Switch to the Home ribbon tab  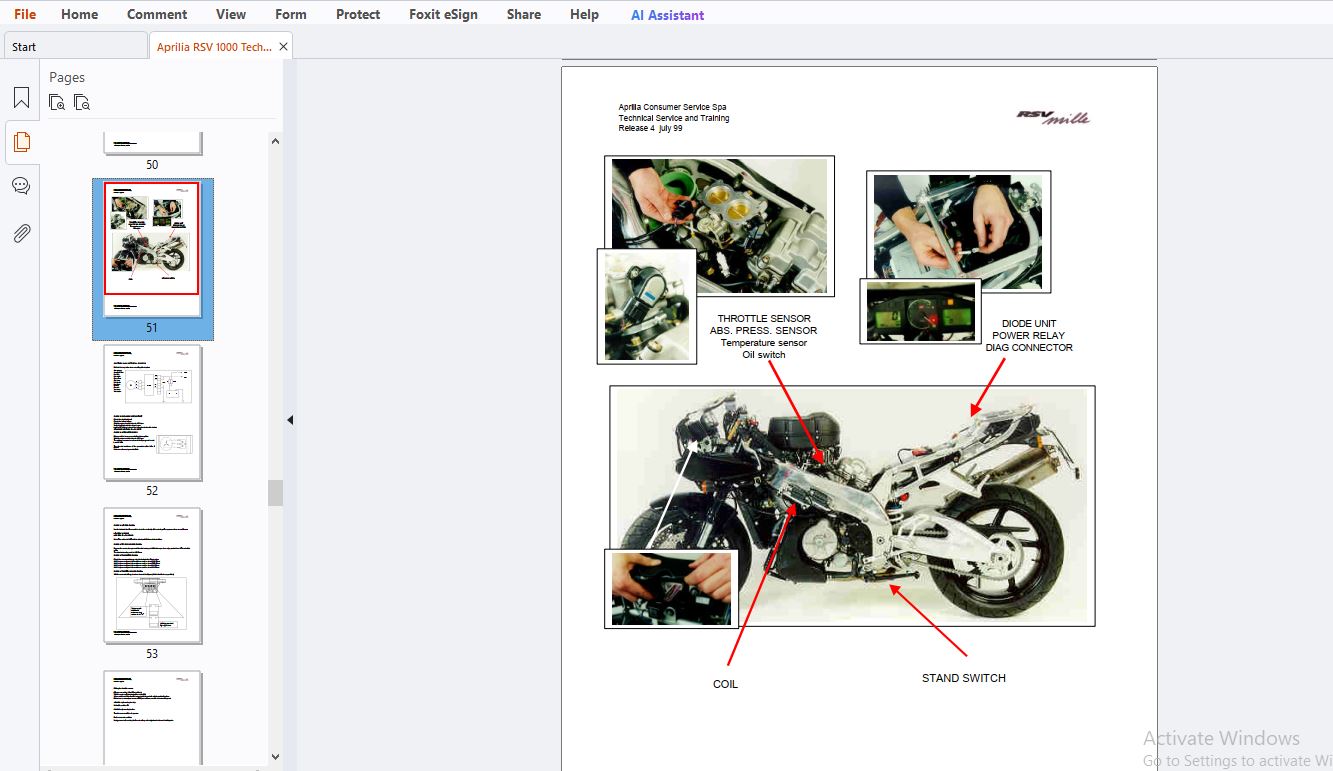click(x=79, y=14)
